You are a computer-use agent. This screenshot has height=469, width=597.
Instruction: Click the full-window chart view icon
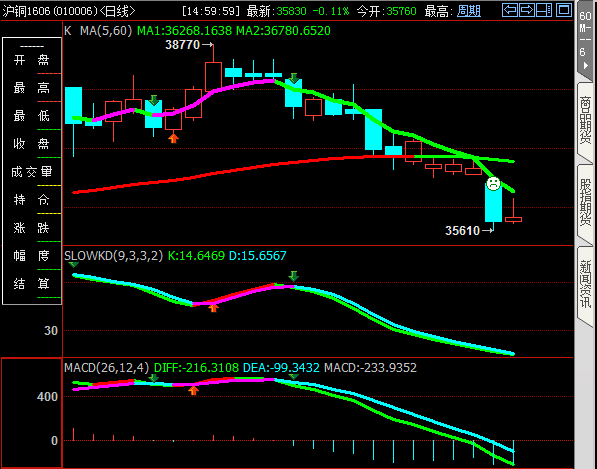point(564,10)
